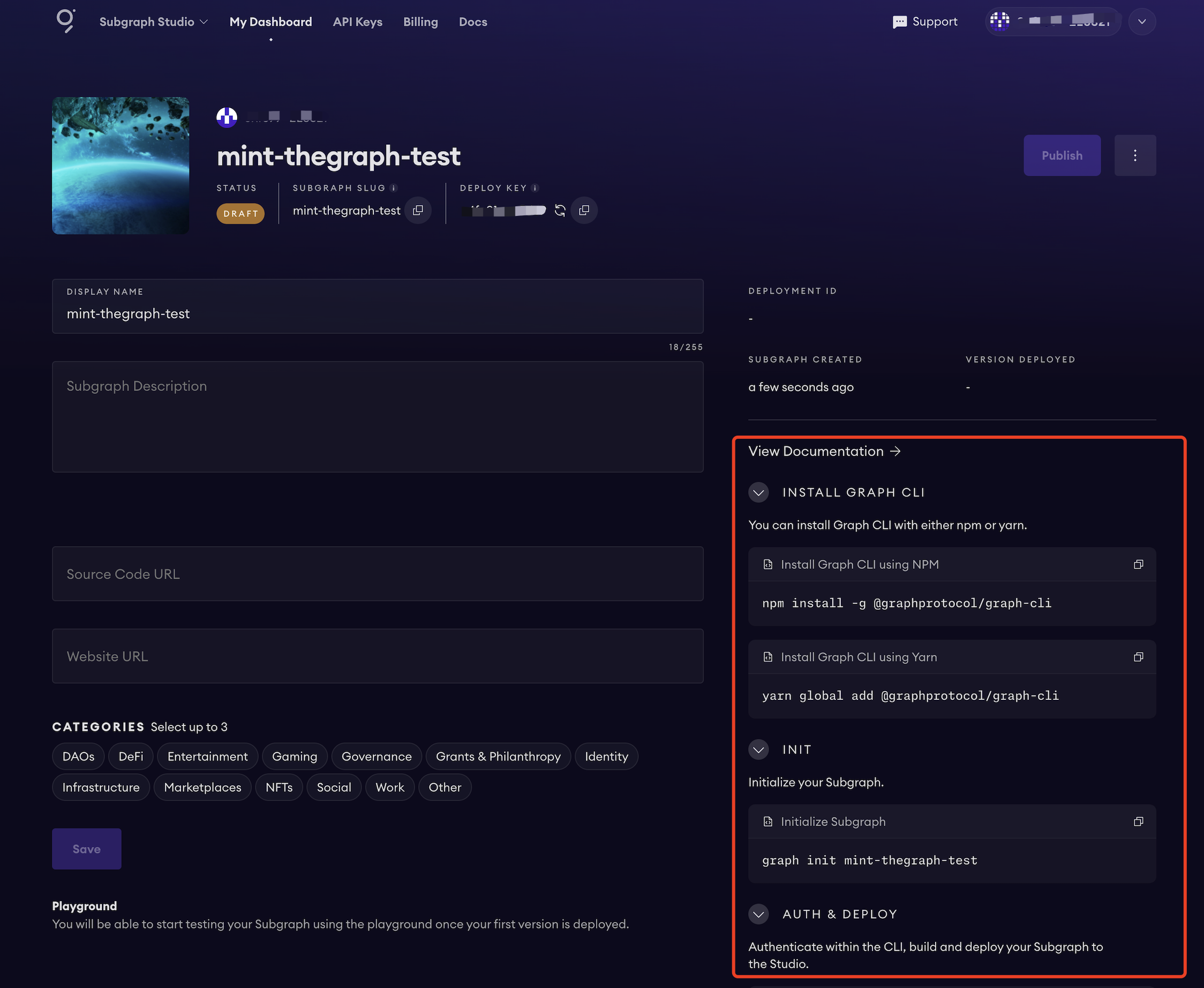Regenerate the deploy key
Screen dimensions: 1204x988
tap(560, 211)
